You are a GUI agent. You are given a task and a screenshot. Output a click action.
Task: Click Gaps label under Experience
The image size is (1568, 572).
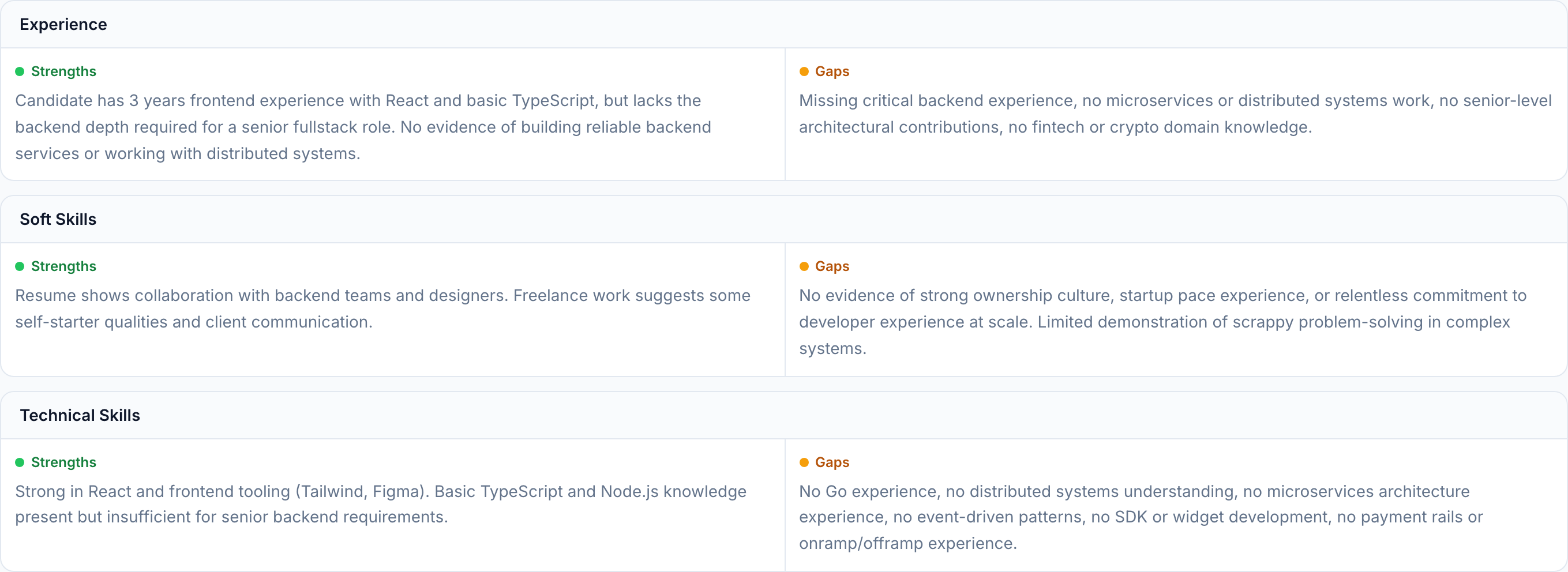coord(831,72)
